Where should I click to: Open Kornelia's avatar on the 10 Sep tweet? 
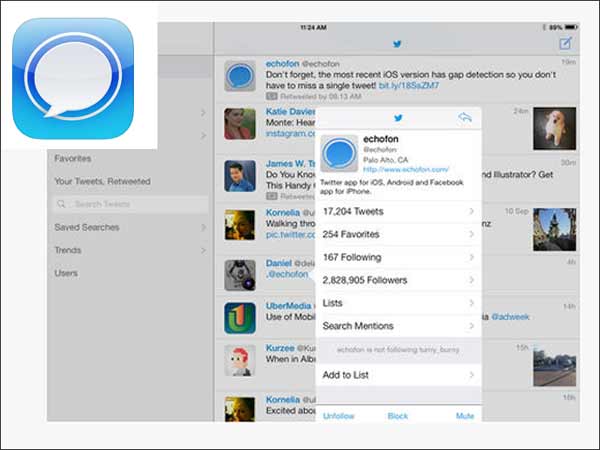coord(240,225)
